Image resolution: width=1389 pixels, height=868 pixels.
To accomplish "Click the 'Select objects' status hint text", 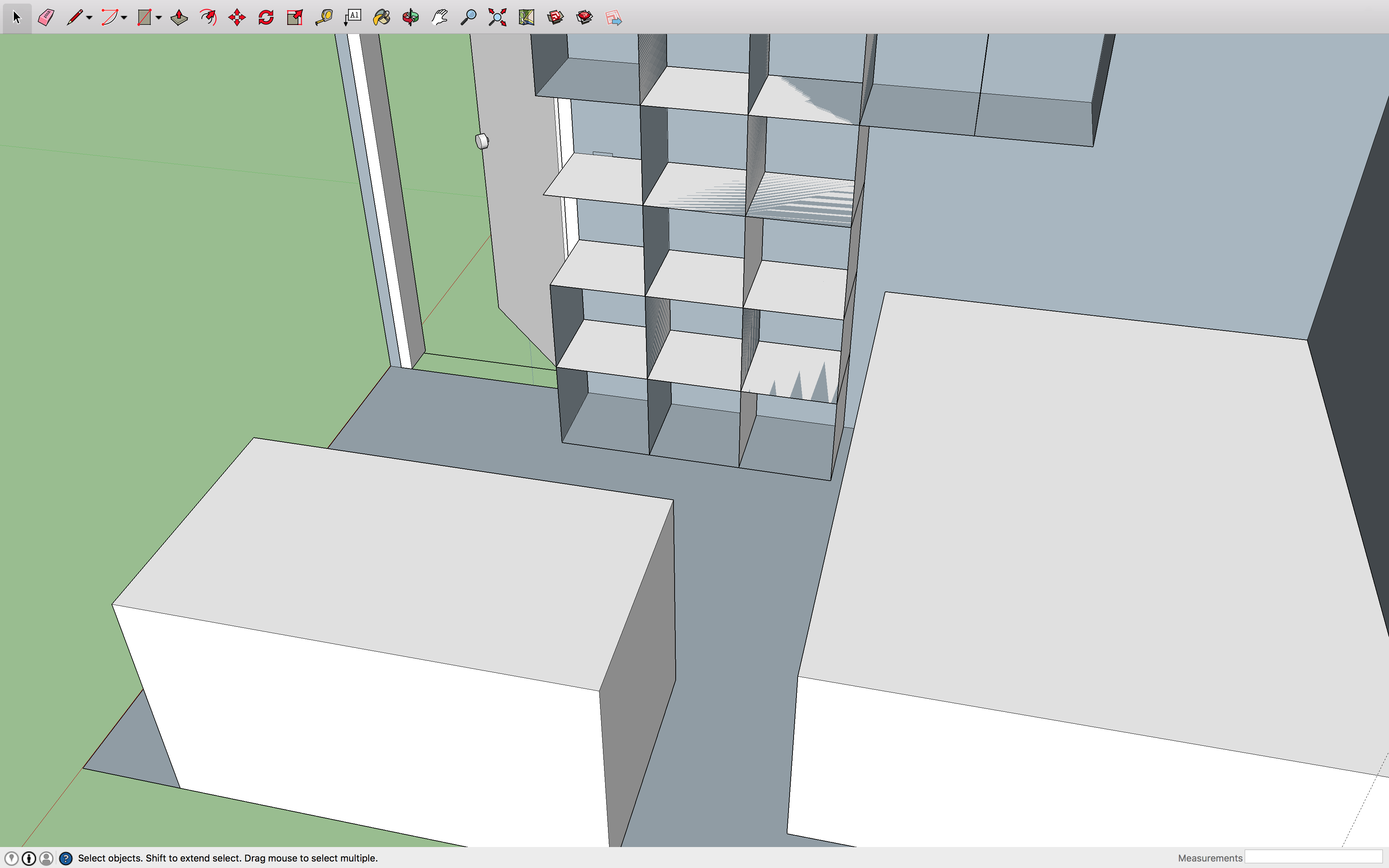I will click(x=228, y=858).
